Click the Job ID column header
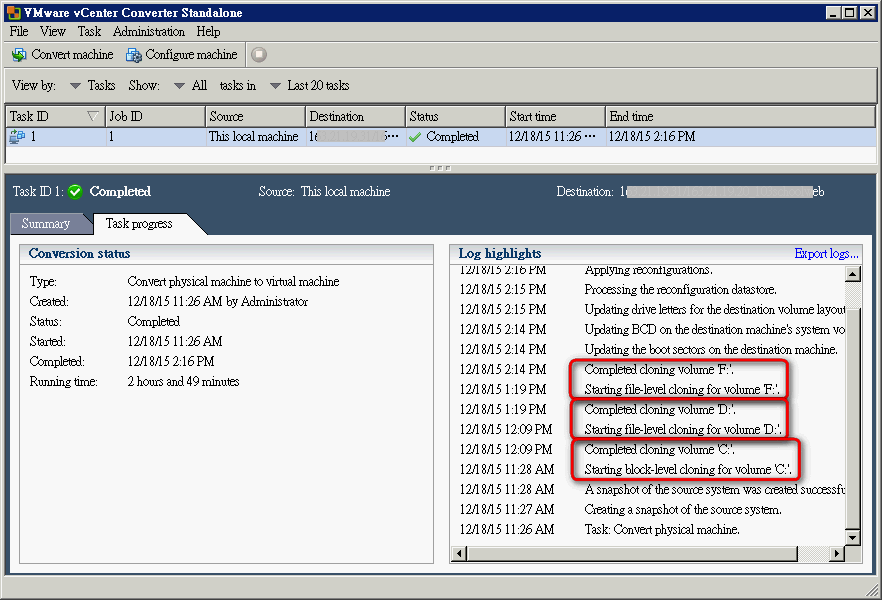882x600 pixels. [155, 116]
